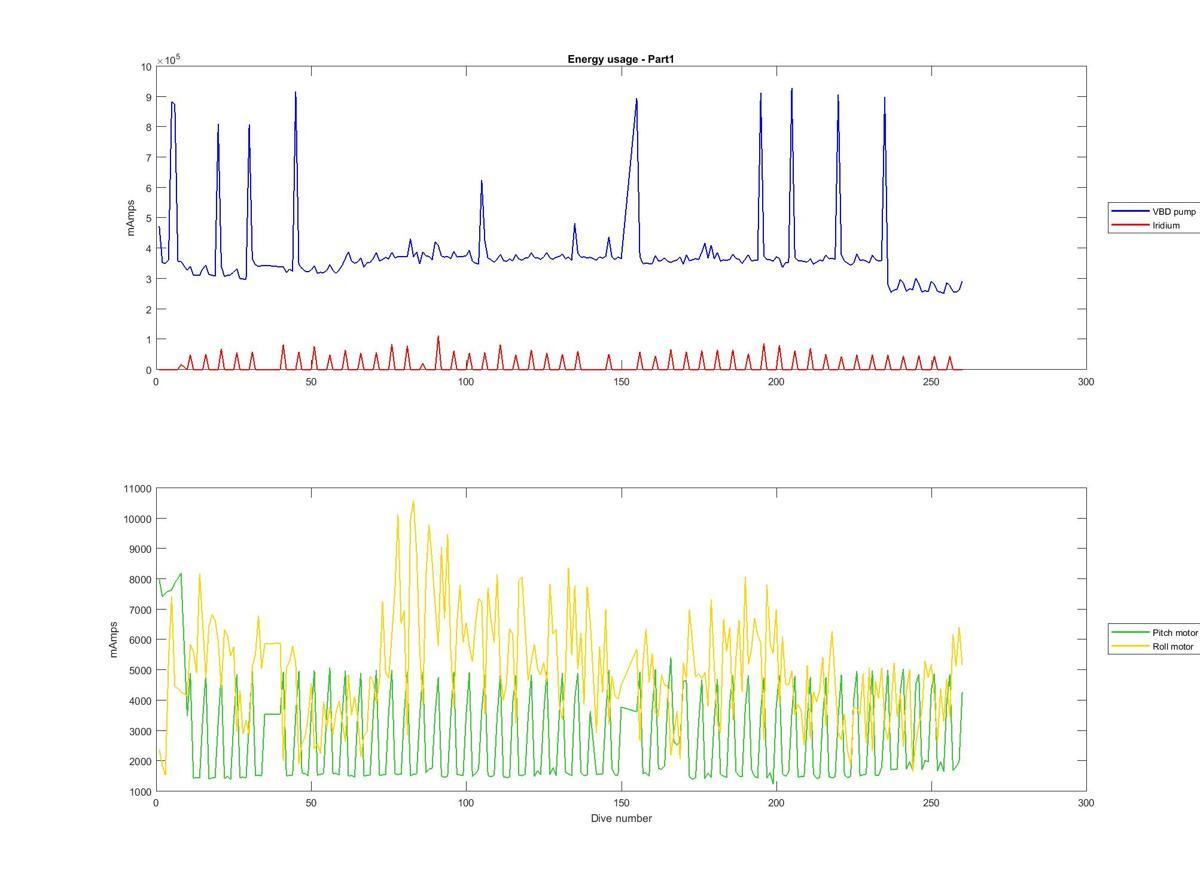Click y-axis tick '1000' on the bottom plot
This screenshot has height=889, width=1200.
(140, 792)
